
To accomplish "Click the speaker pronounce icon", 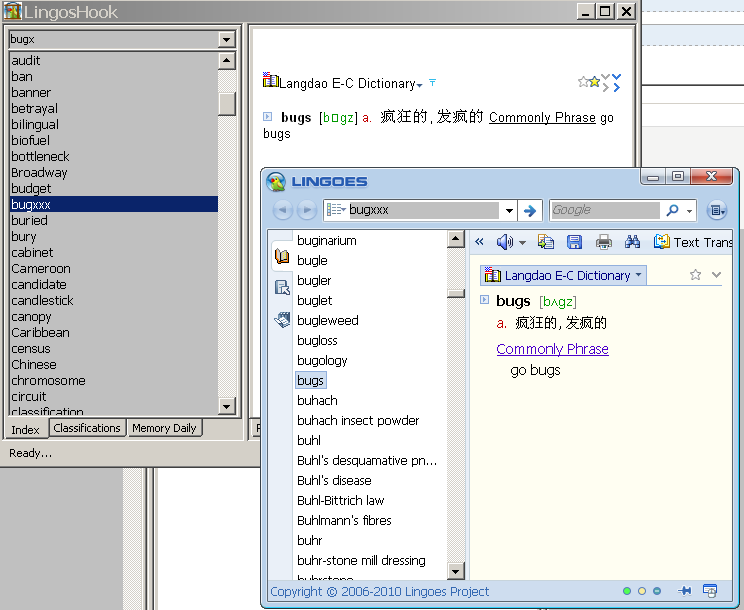I will [504, 242].
